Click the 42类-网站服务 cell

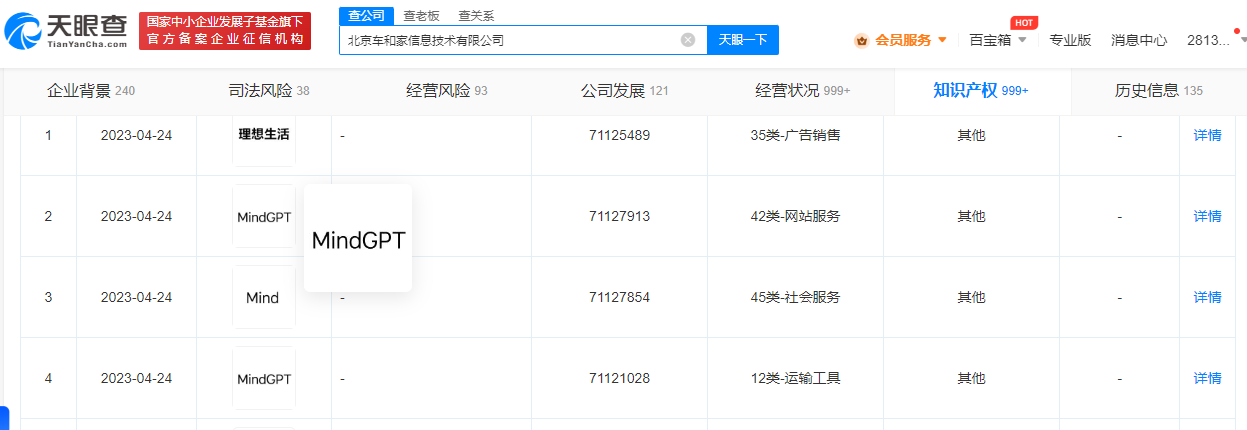(x=795, y=216)
